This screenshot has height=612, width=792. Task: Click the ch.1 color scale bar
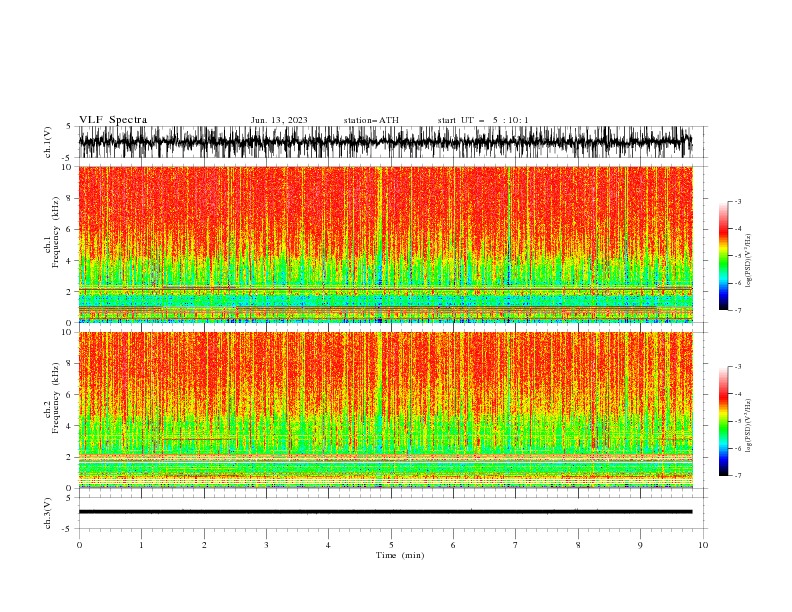723,256
